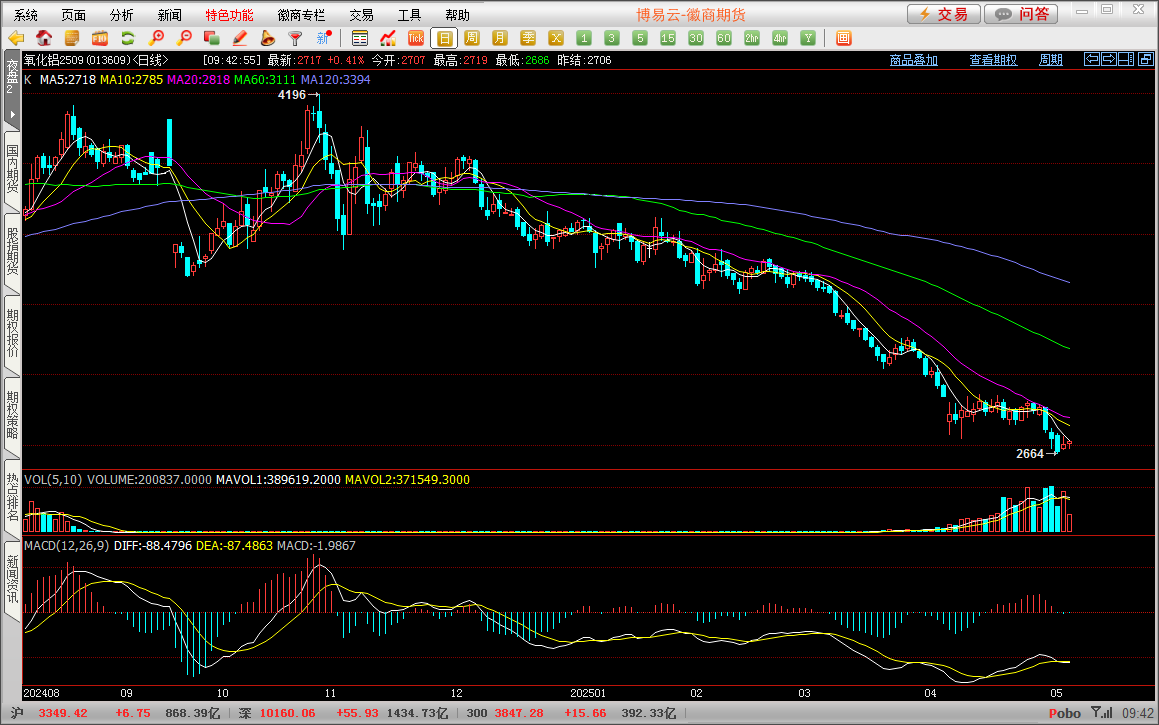Open the 页面 menu

pos(73,15)
